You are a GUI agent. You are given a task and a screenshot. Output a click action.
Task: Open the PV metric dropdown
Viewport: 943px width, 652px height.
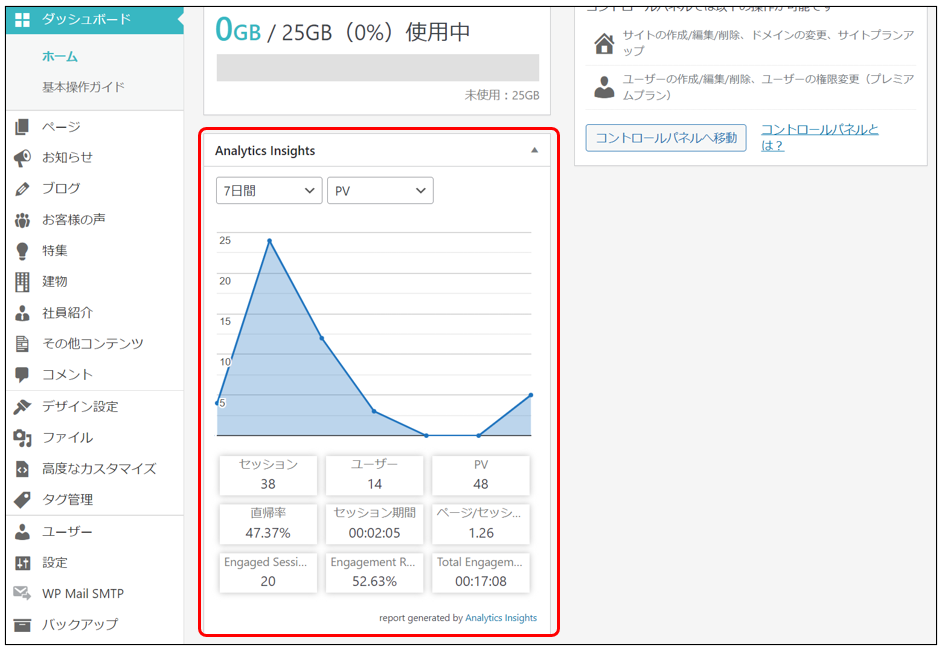[380, 190]
